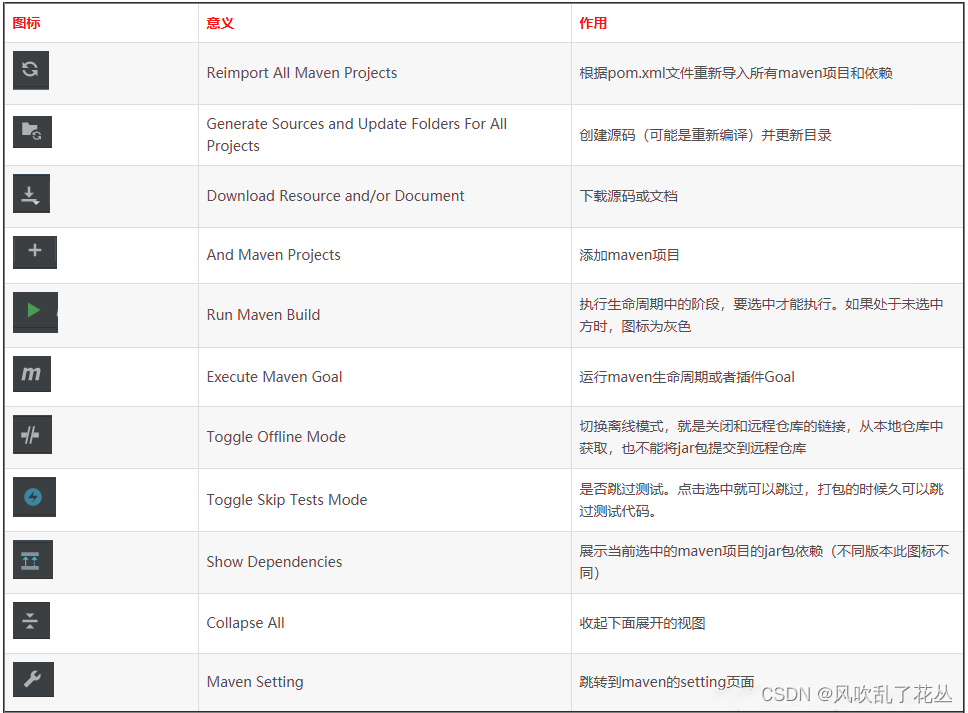Screen dimensions: 968x713
Task: Click the description starting '是否跳过测试'
Action: (x=761, y=500)
